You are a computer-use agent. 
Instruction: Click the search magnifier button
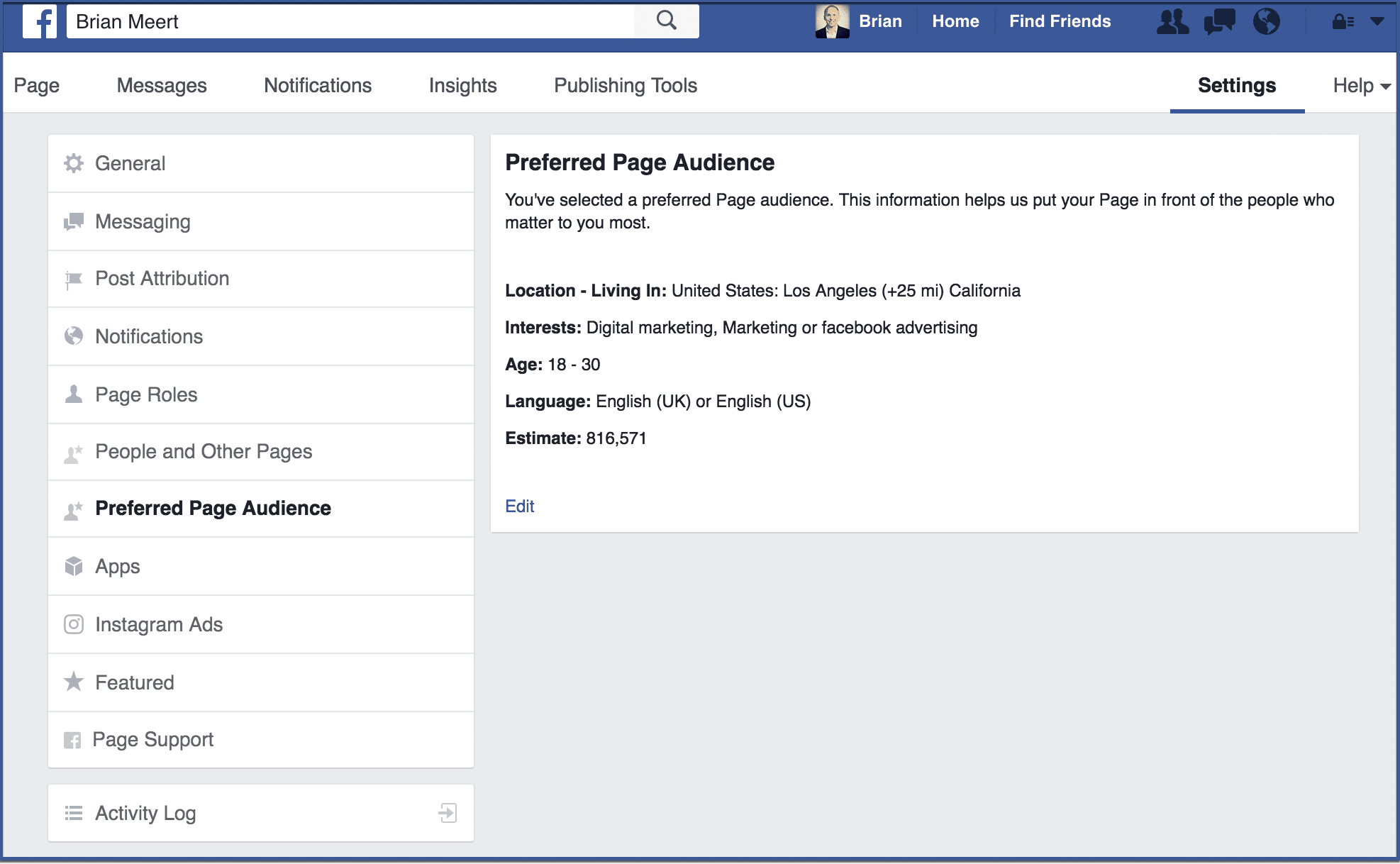667,21
